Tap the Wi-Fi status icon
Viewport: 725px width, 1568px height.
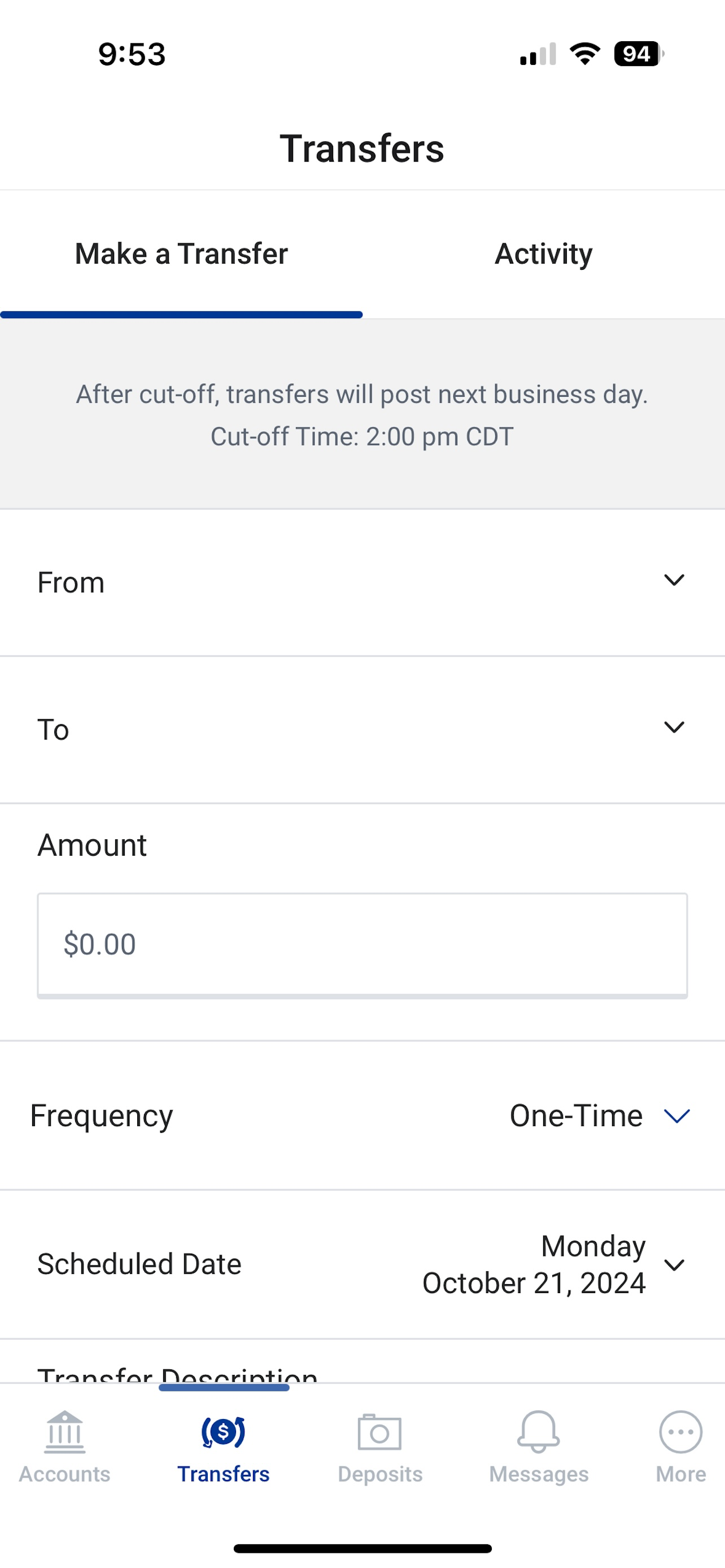pos(585,54)
